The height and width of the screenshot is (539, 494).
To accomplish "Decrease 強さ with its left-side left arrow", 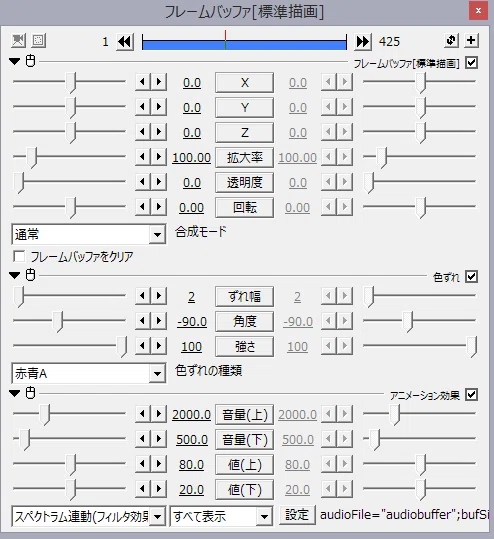I will pyautogui.click(x=143, y=345).
